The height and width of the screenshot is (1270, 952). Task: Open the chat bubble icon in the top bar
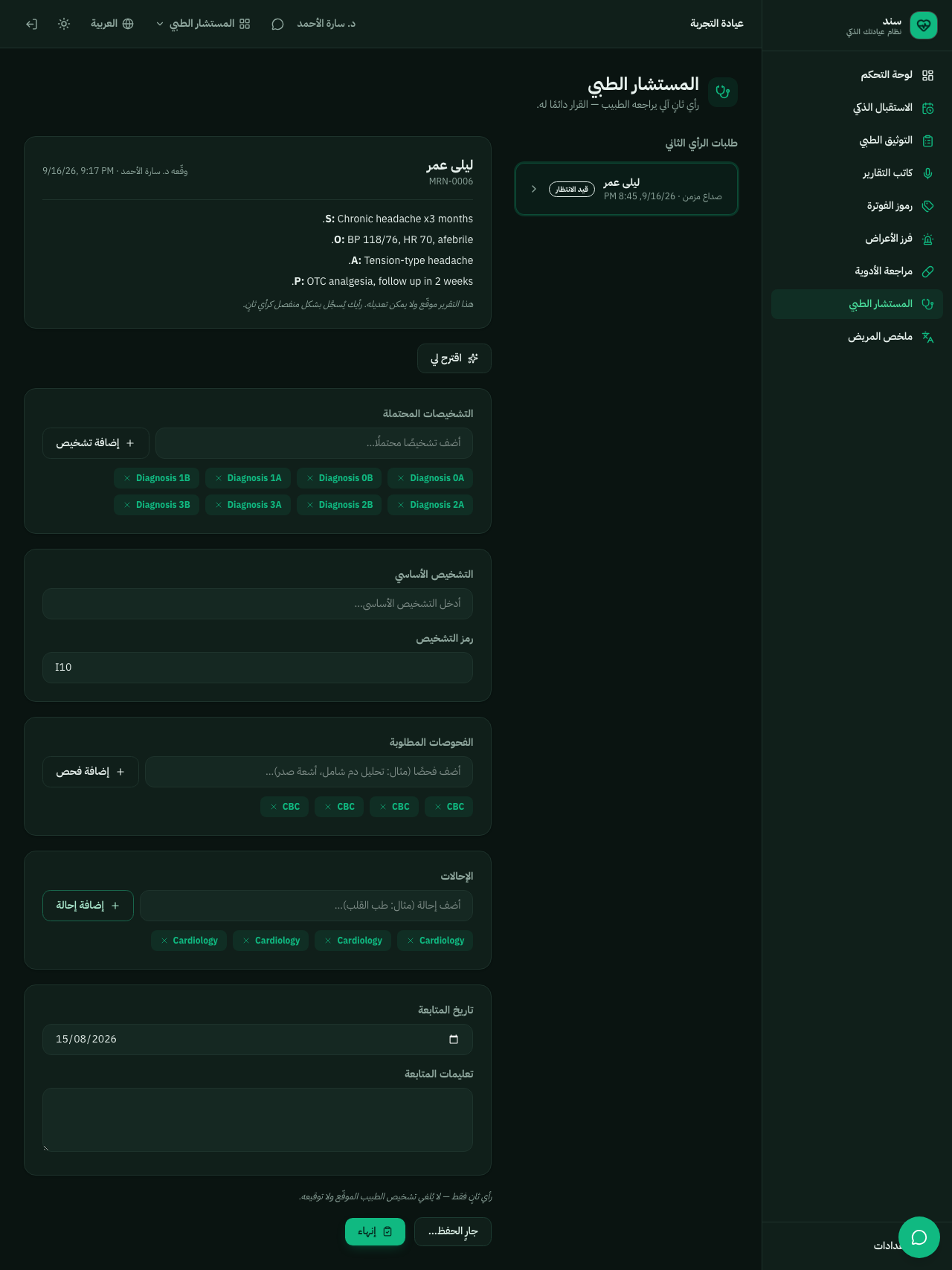point(277,24)
